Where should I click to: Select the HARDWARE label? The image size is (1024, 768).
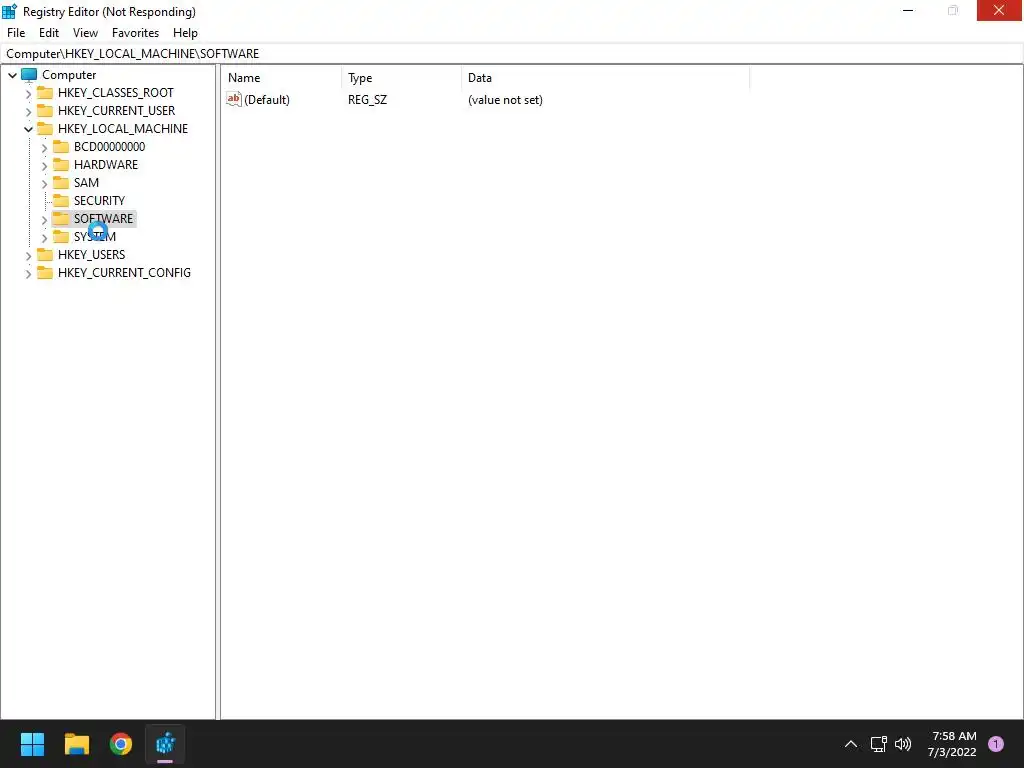(106, 165)
